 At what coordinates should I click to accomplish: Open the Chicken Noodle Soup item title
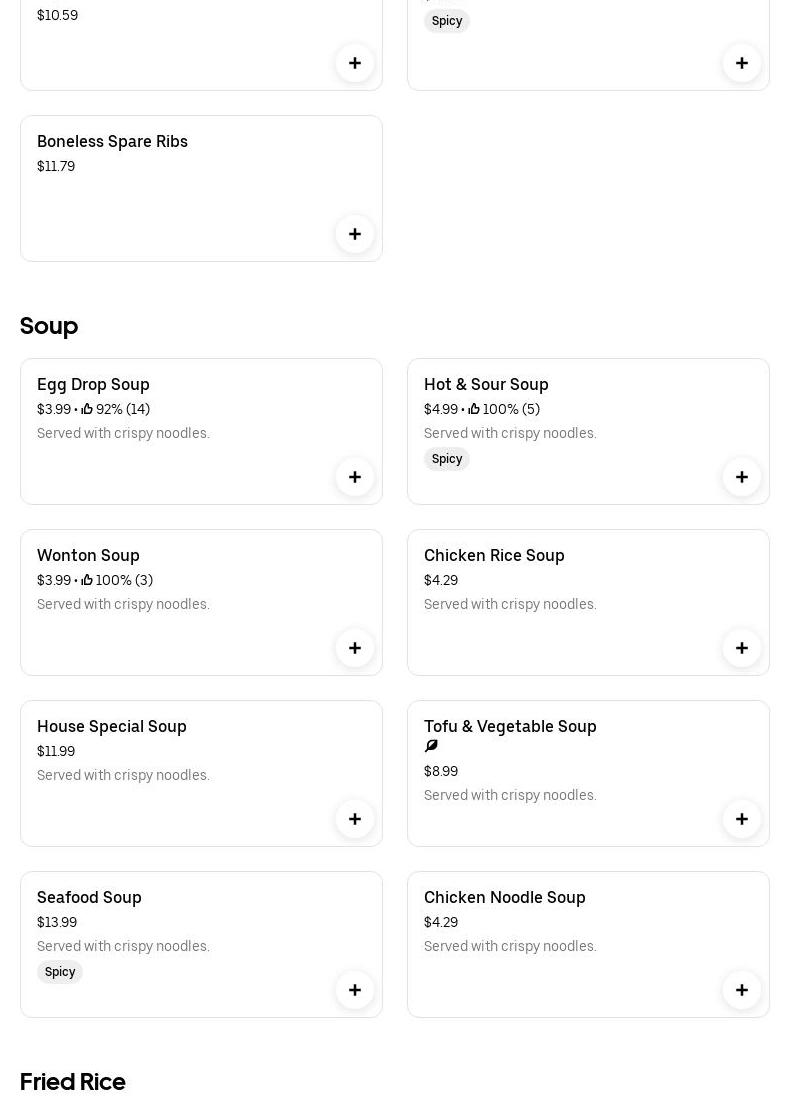click(504, 897)
